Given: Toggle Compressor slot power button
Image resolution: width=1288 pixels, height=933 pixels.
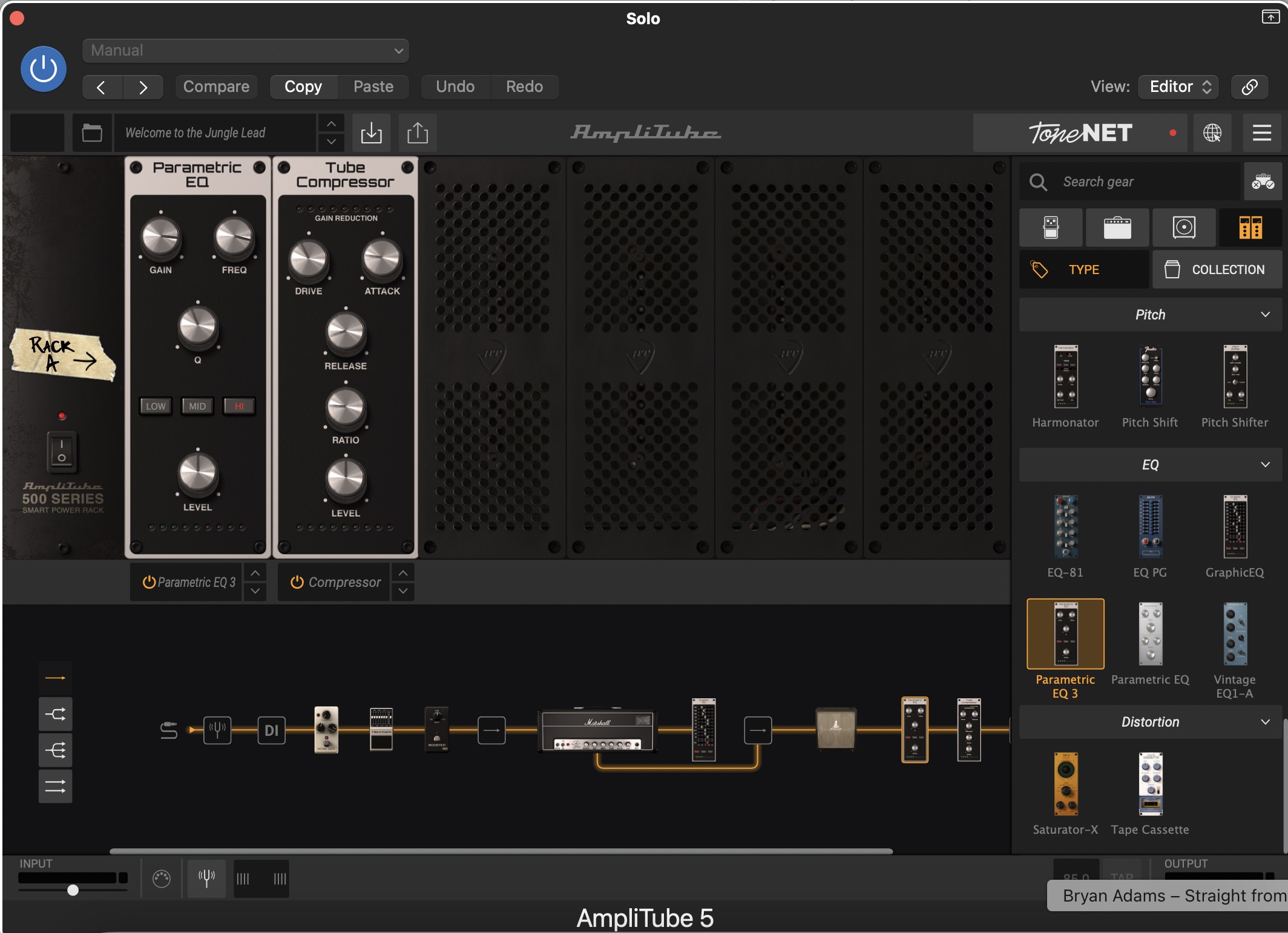Looking at the screenshot, I should 297,582.
